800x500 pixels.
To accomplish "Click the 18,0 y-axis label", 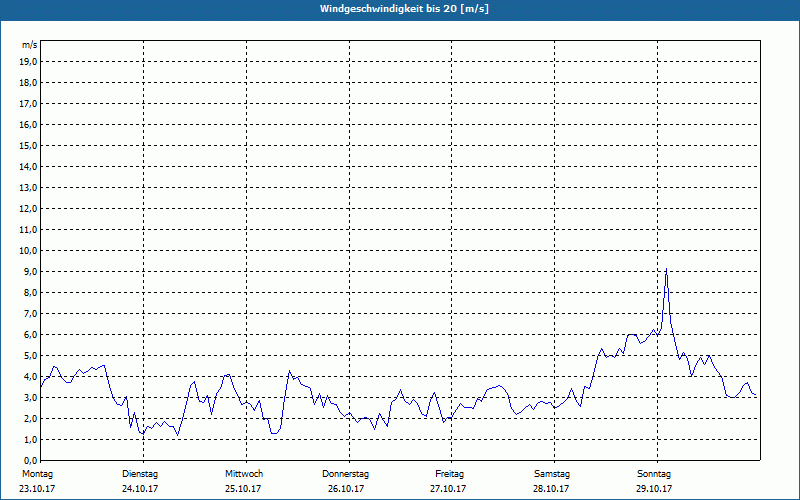I will pyautogui.click(x=28, y=83).
